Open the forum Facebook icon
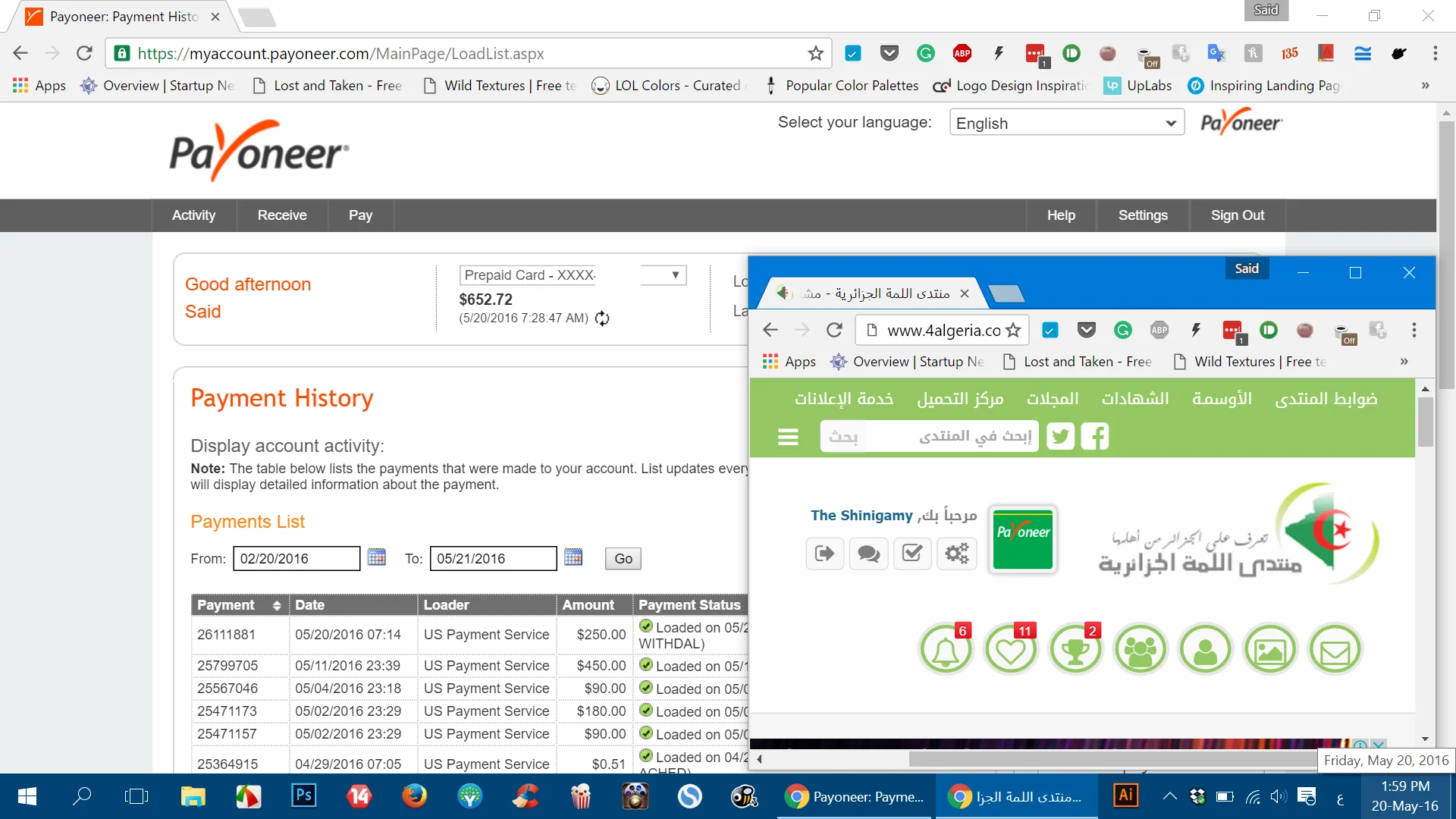 1094,437
